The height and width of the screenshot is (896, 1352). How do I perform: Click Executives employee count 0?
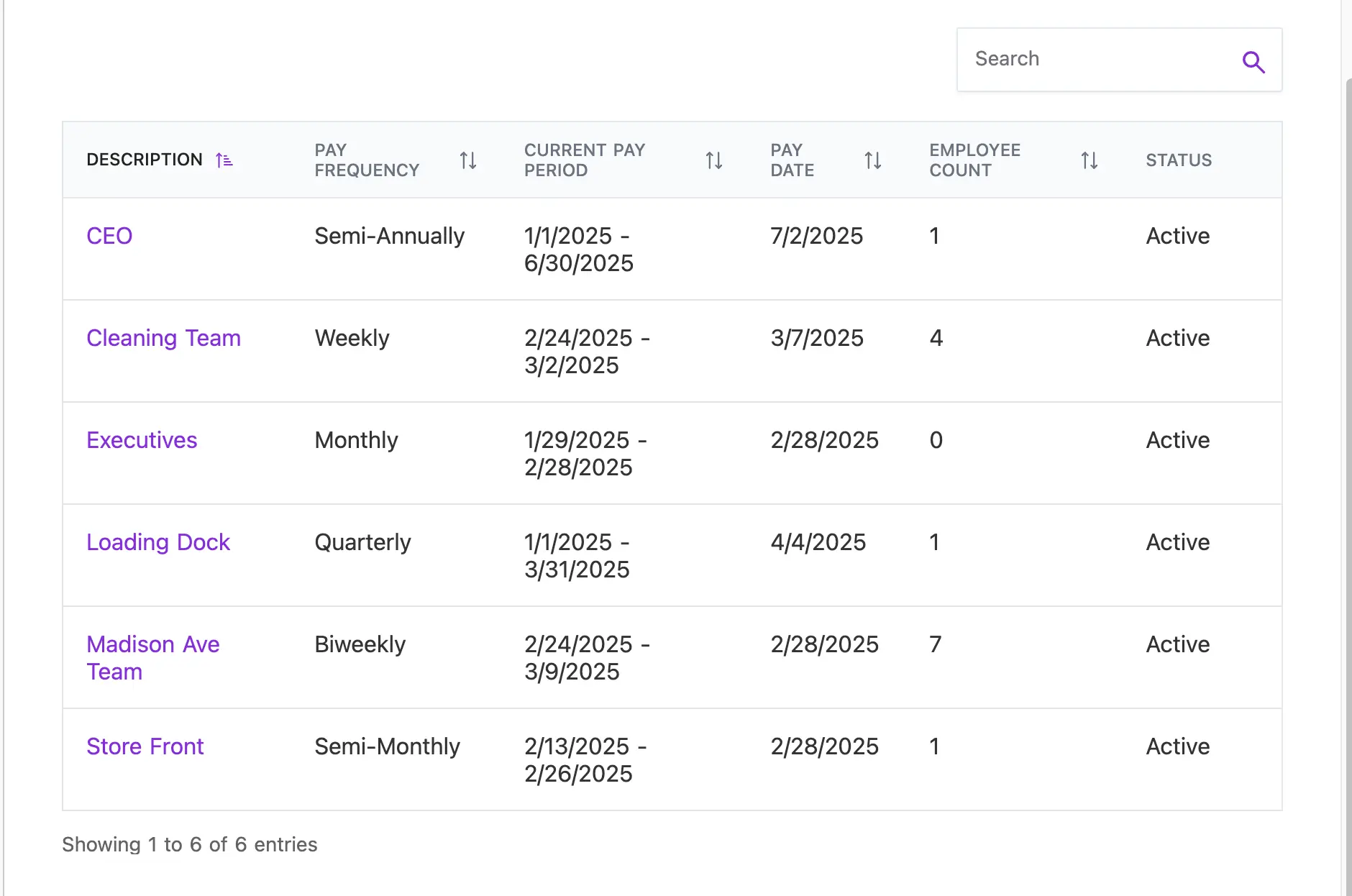(x=936, y=440)
